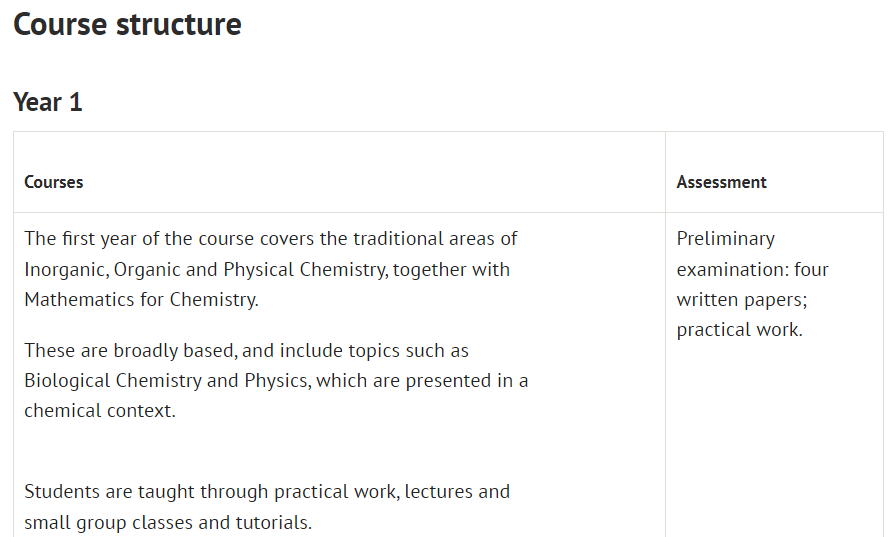Click the text examination: four

[x=753, y=270]
